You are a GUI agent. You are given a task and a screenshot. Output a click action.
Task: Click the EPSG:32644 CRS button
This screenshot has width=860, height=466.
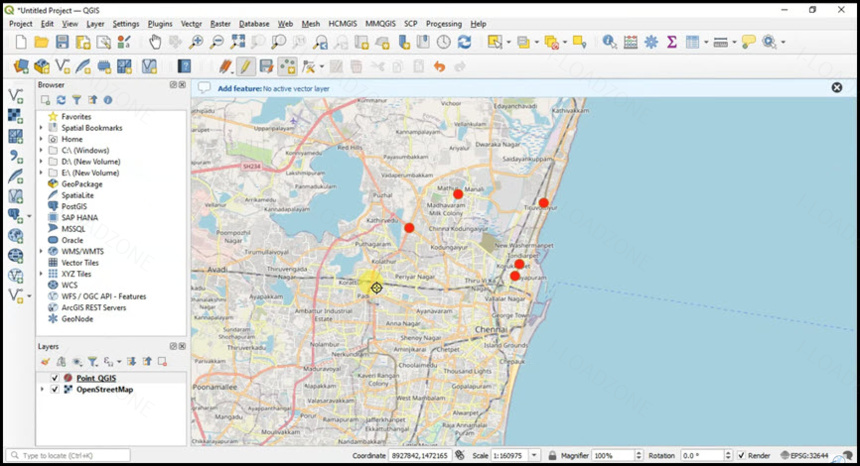(x=804, y=456)
